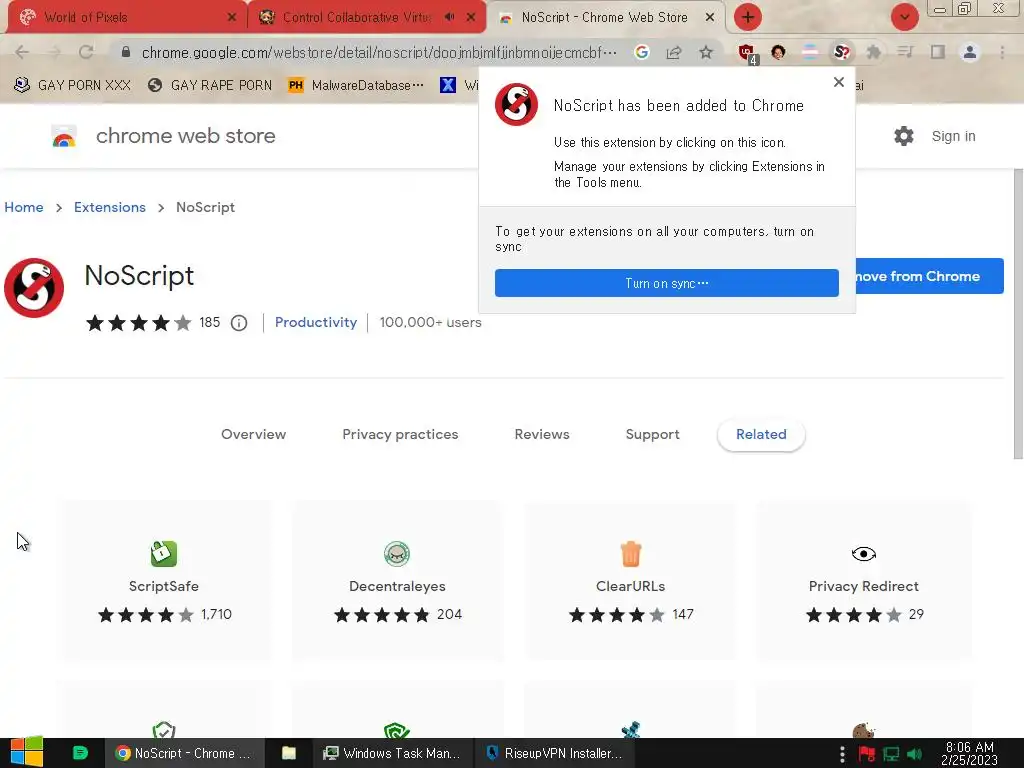Open MalwareDatabase bookmark
The image size is (1024, 768).
357,85
